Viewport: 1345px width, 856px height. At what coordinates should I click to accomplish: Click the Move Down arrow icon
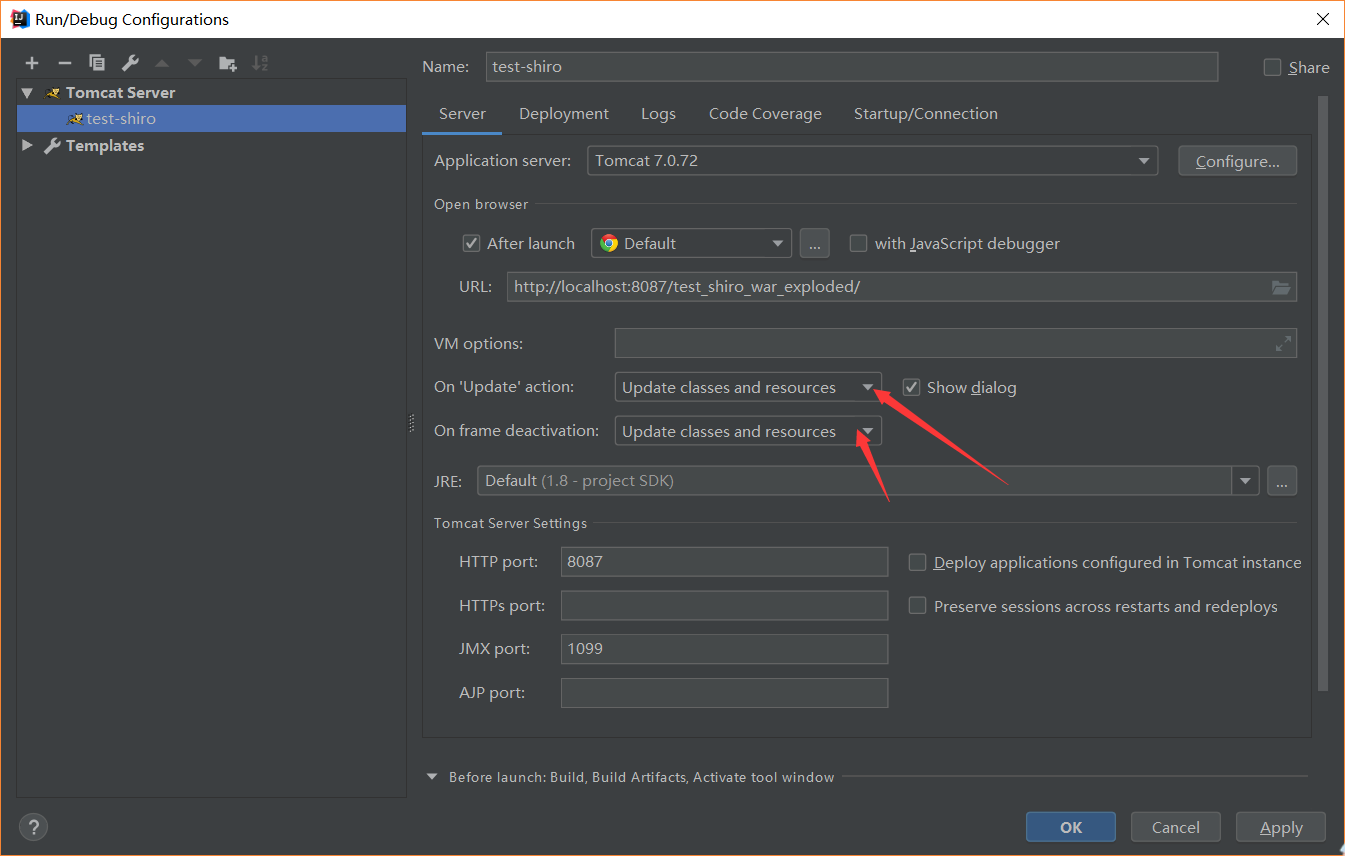195,63
